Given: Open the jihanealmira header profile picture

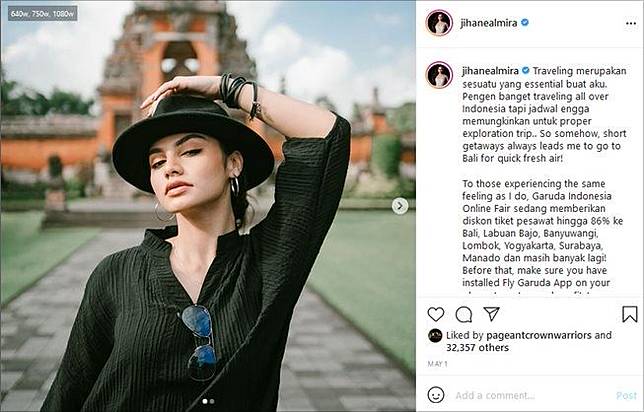Looking at the screenshot, I should pos(439,23).
